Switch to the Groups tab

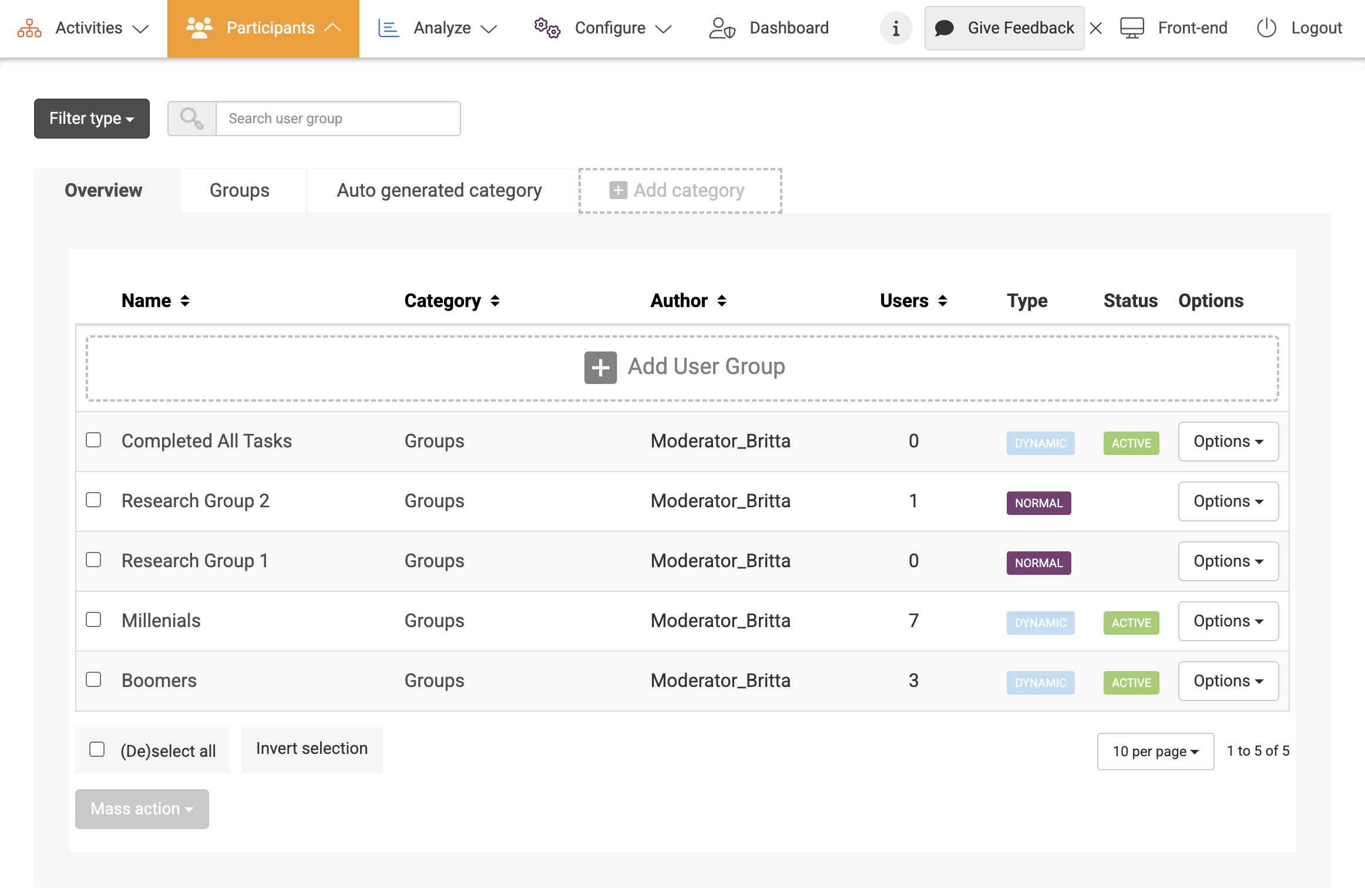click(x=240, y=190)
